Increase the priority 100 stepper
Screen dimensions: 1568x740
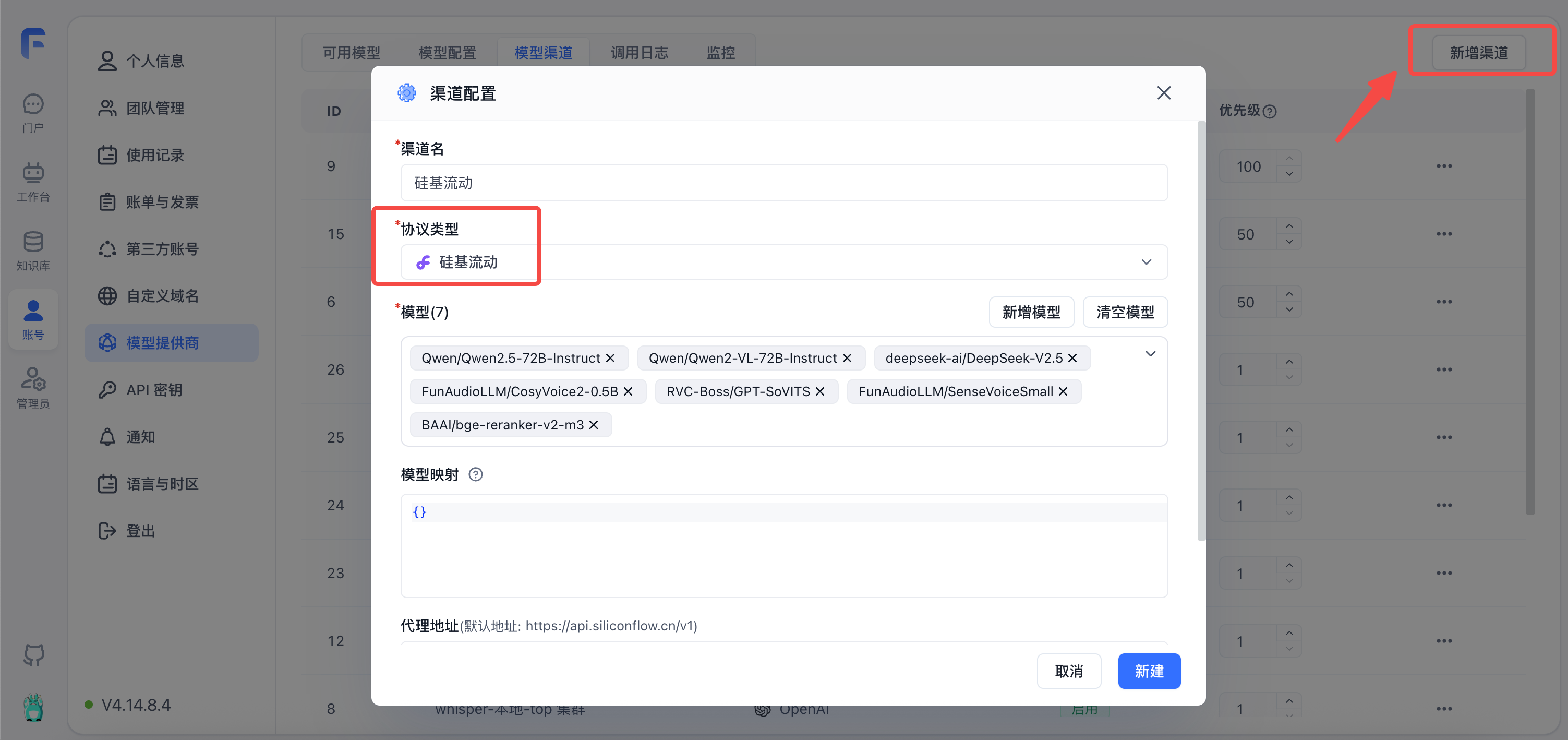coord(1289,158)
